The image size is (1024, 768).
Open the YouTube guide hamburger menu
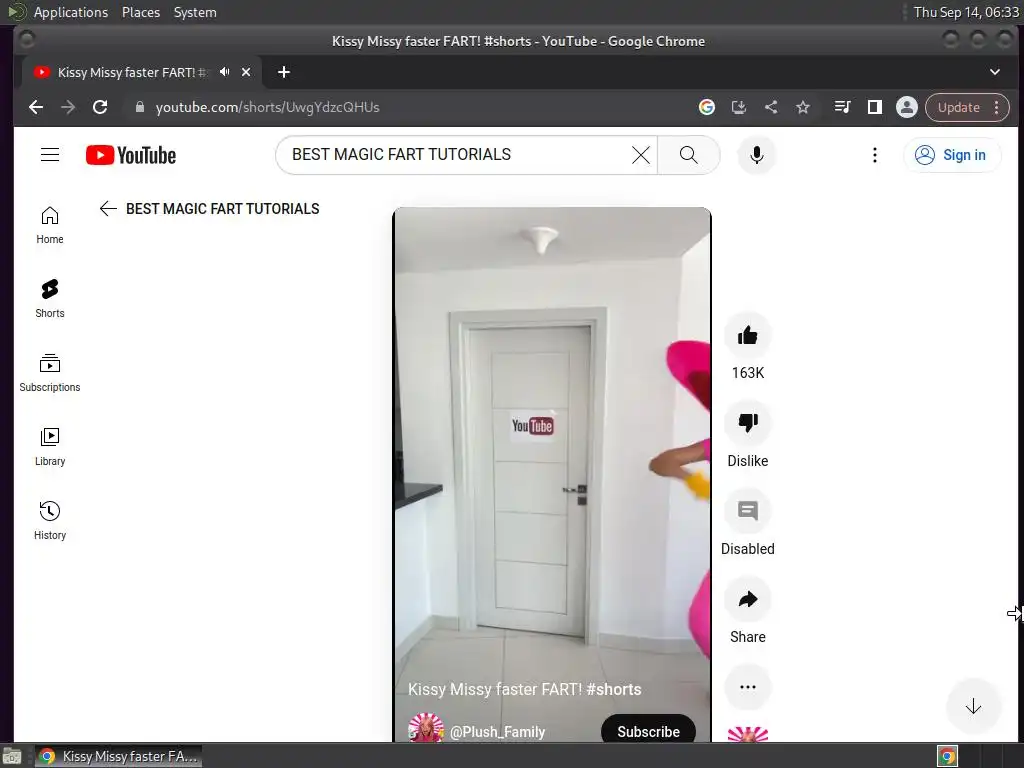coord(50,155)
